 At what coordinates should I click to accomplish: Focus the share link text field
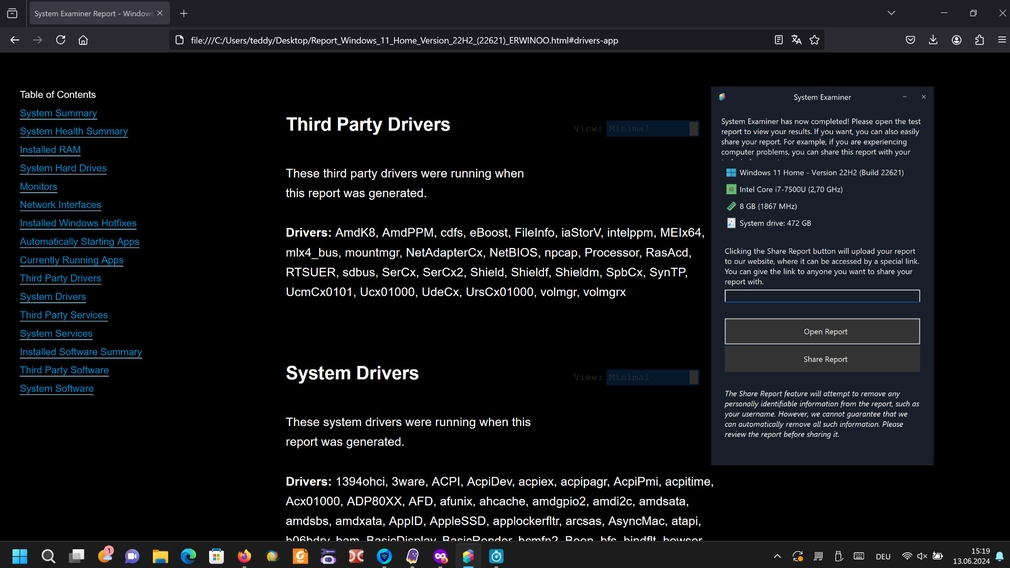click(822, 296)
